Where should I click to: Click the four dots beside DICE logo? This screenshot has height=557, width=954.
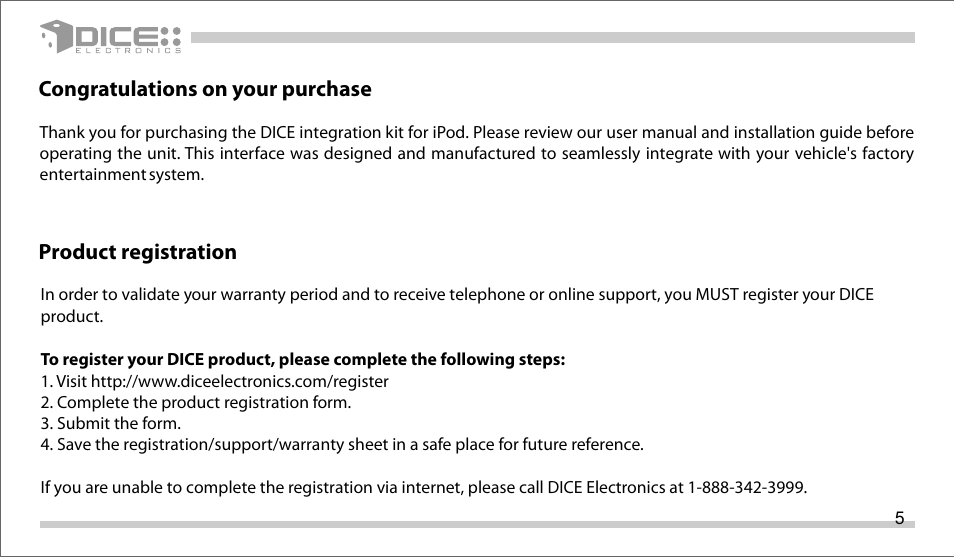173,37
